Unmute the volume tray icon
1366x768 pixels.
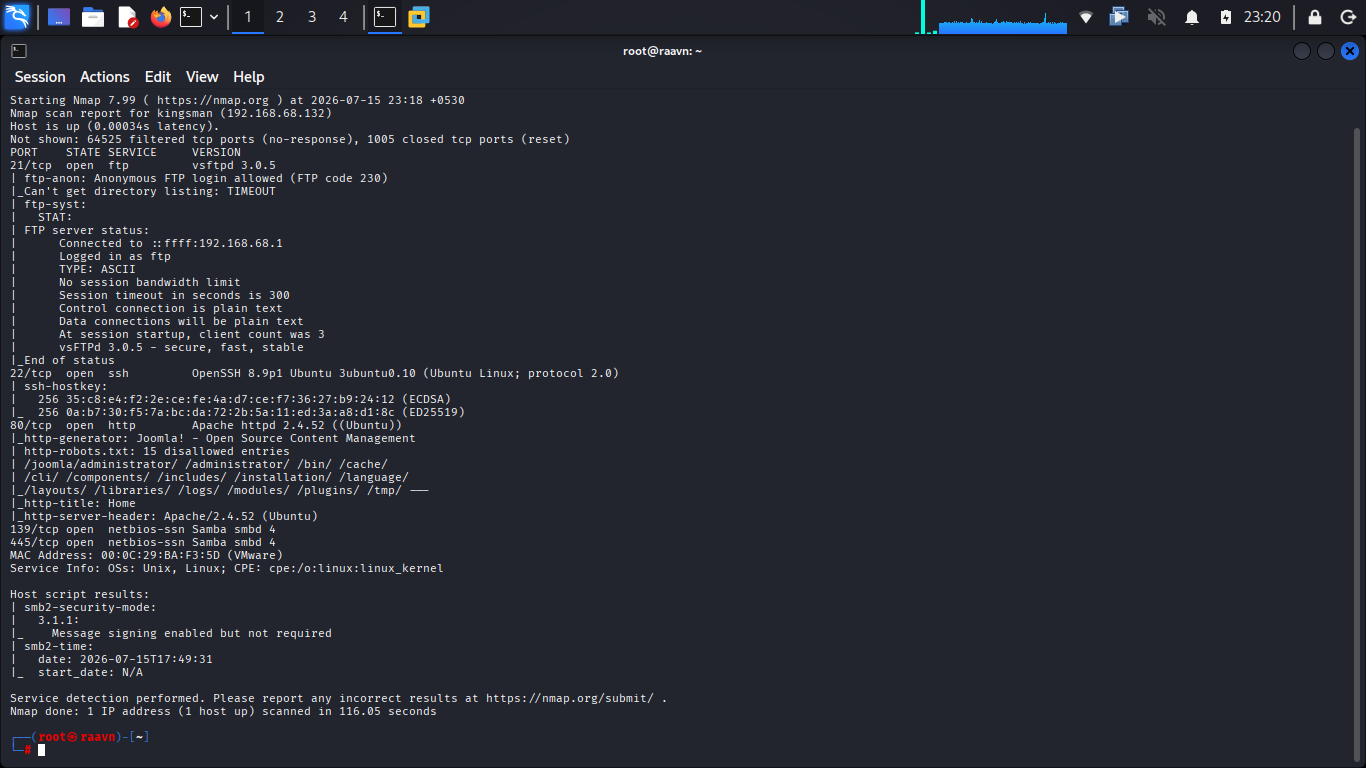(1156, 17)
